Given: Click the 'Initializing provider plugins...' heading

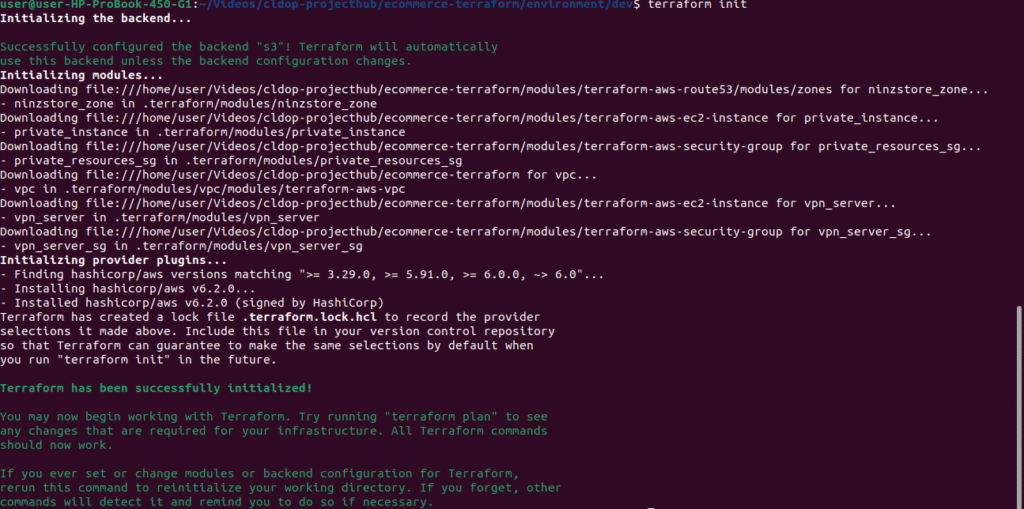Looking at the screenshot, I should [x=114, y=261].
